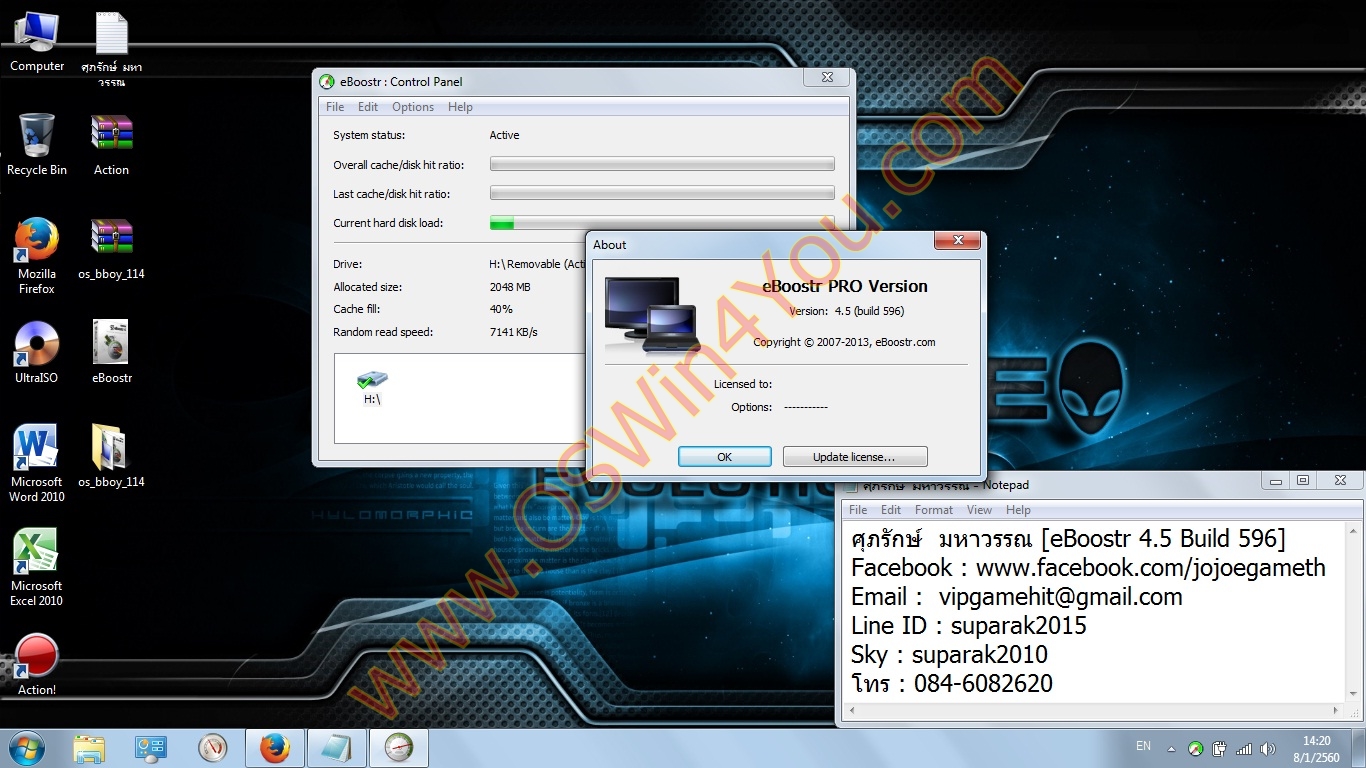The width and height of the screenshot is (1366, 768).
Task: Click "Version: 4.5 (build 596)" in About
Action: (846, 311)
